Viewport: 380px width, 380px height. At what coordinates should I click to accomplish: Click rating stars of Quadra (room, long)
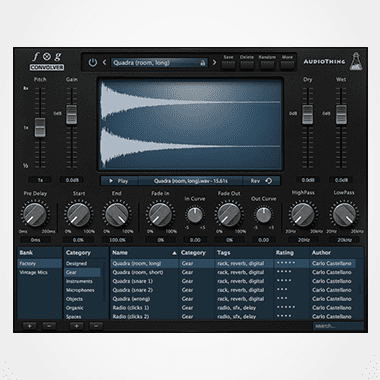[x=286, y=263]
